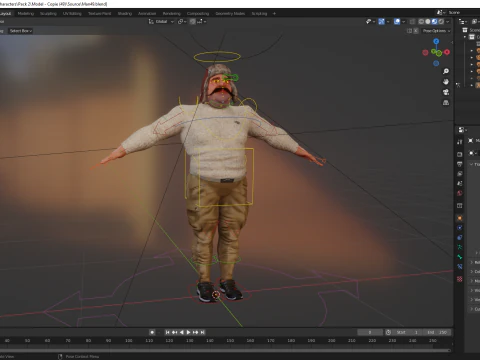480x360 pixels.
Task: Open the Global transform orientation dropdown
Action: pos(161,21)
